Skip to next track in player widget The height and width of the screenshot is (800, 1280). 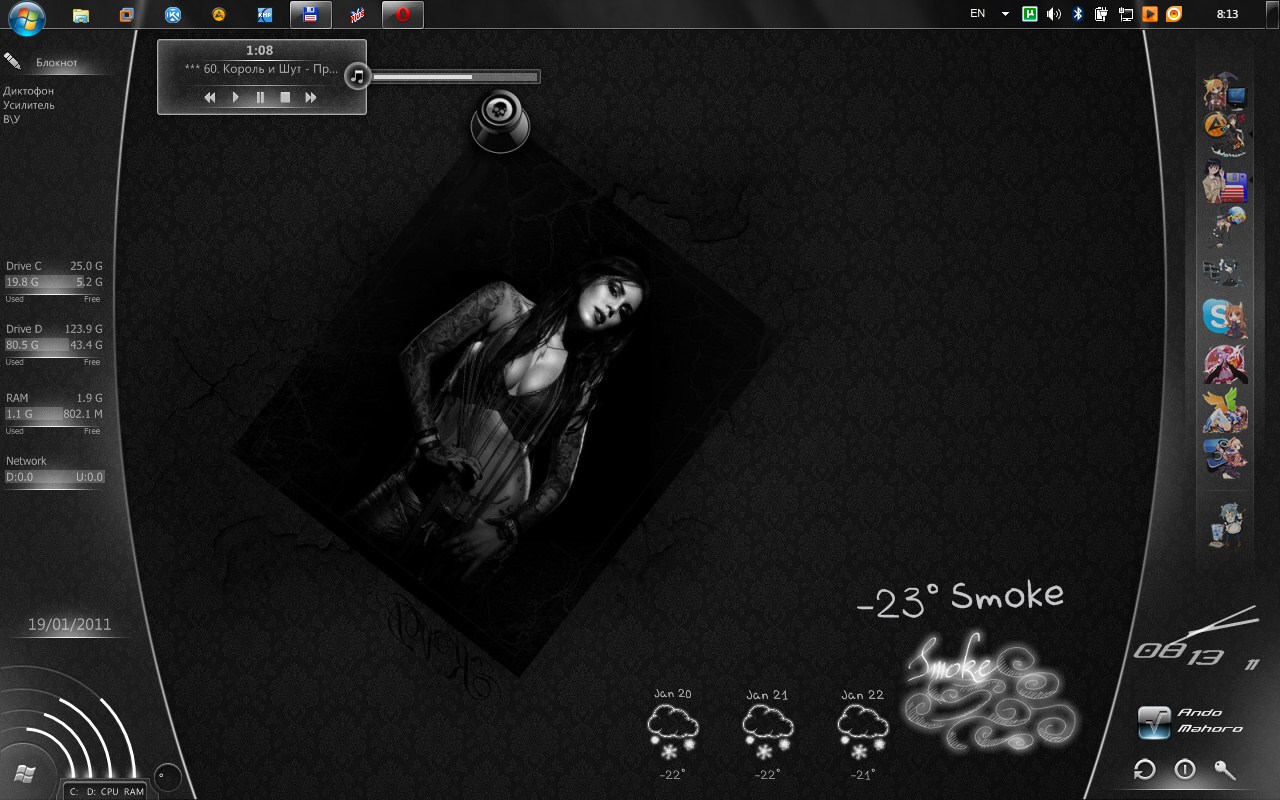pos(311,97)
